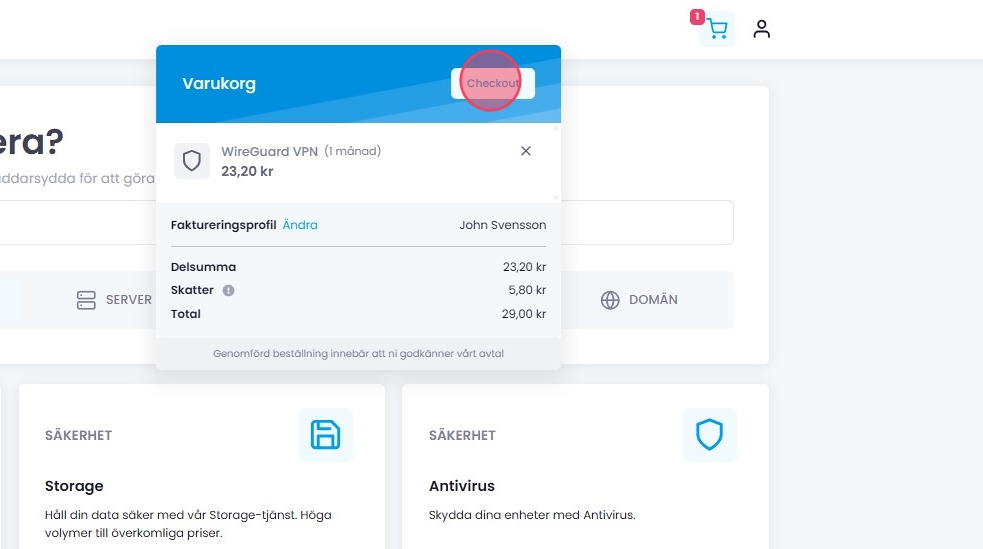The image size is (983, 549).
Task: Click the red cart item count badge
Action: pyautogui.click(x=697, y=17)
